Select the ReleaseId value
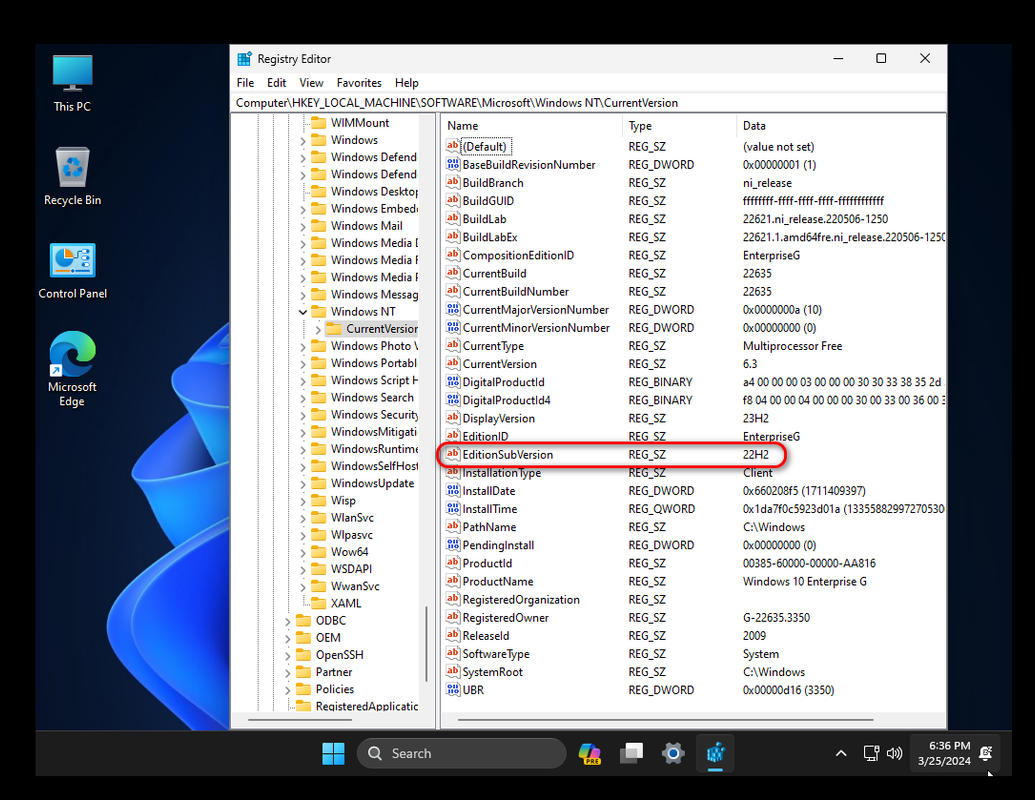 click(x=486, y=636)
